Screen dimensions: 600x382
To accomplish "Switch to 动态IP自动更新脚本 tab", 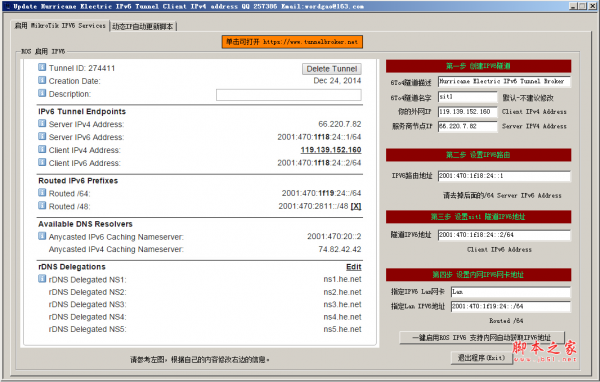I will click(x=143, y=26).
